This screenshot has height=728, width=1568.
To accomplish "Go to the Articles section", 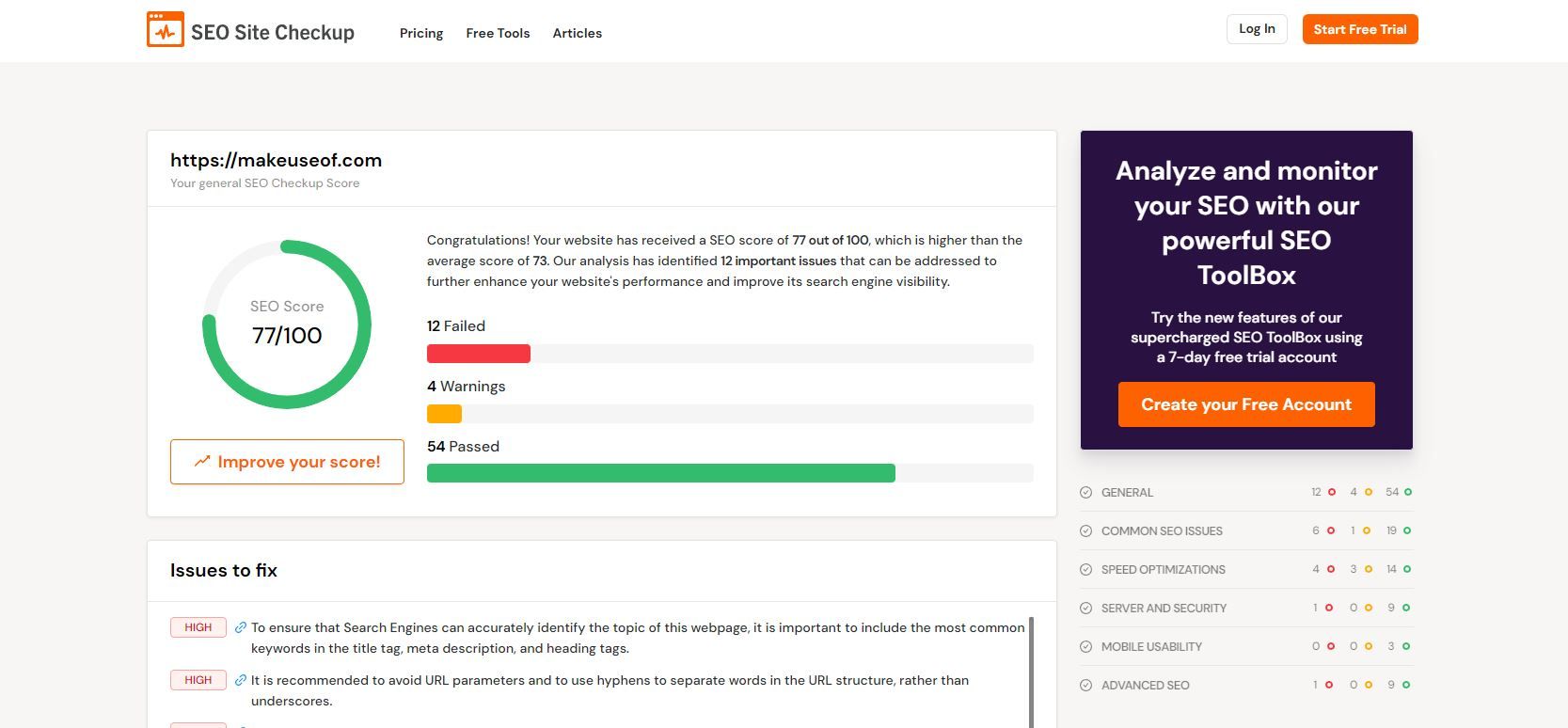I will [577, 33].
